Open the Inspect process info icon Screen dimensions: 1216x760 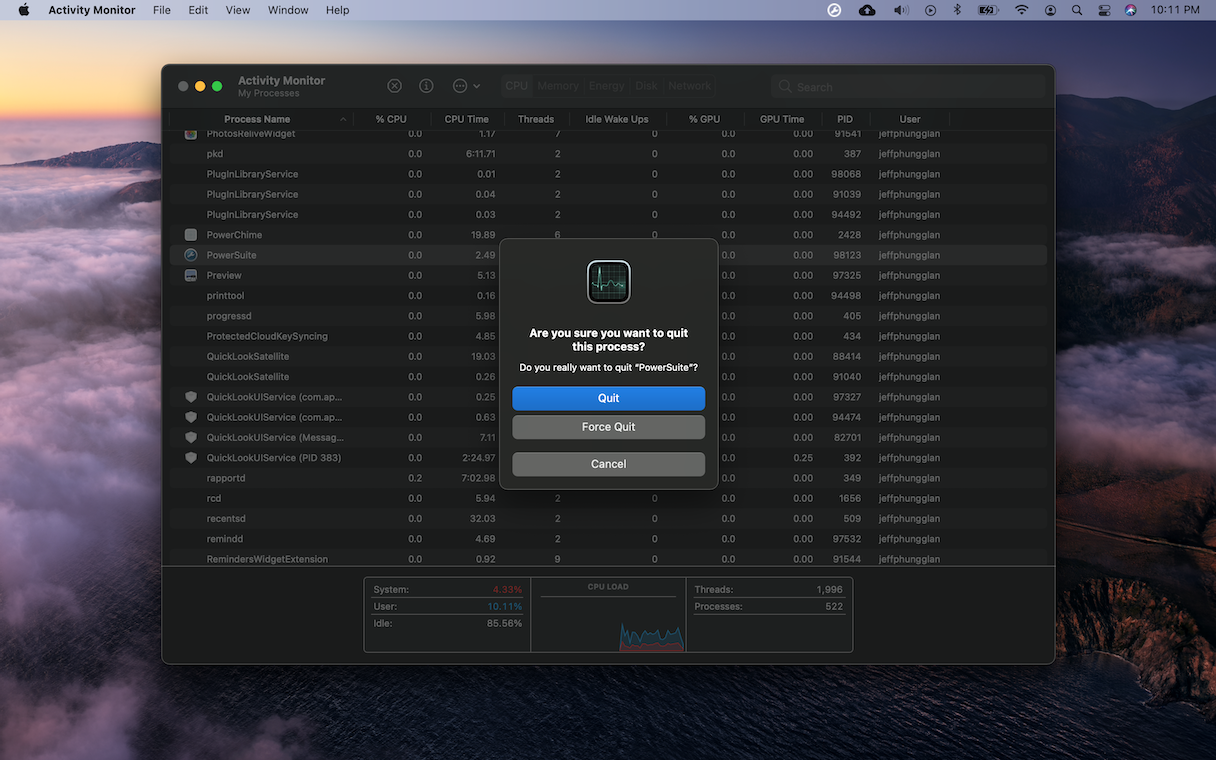(426, 86)
